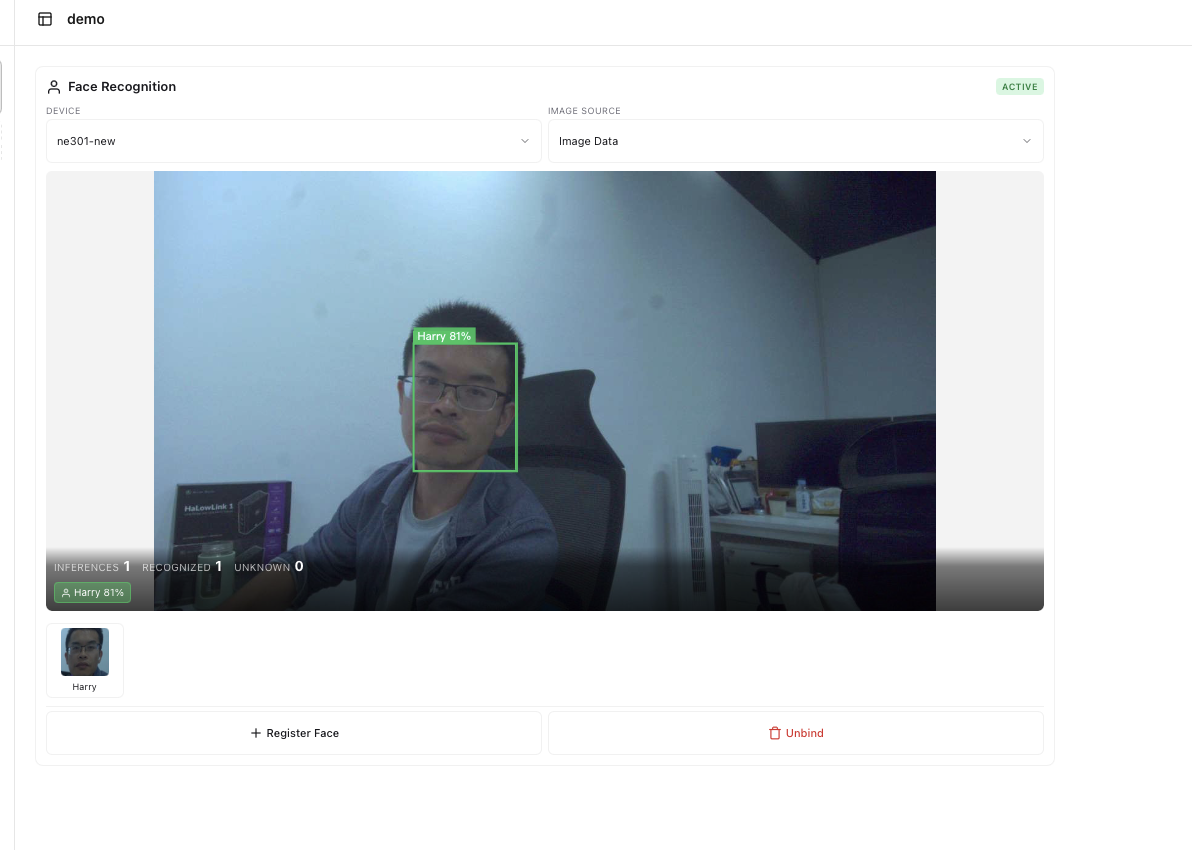Click the trash icon on Unbind
Viewport: 1192px width, 850px height.
tap(774, 733)
